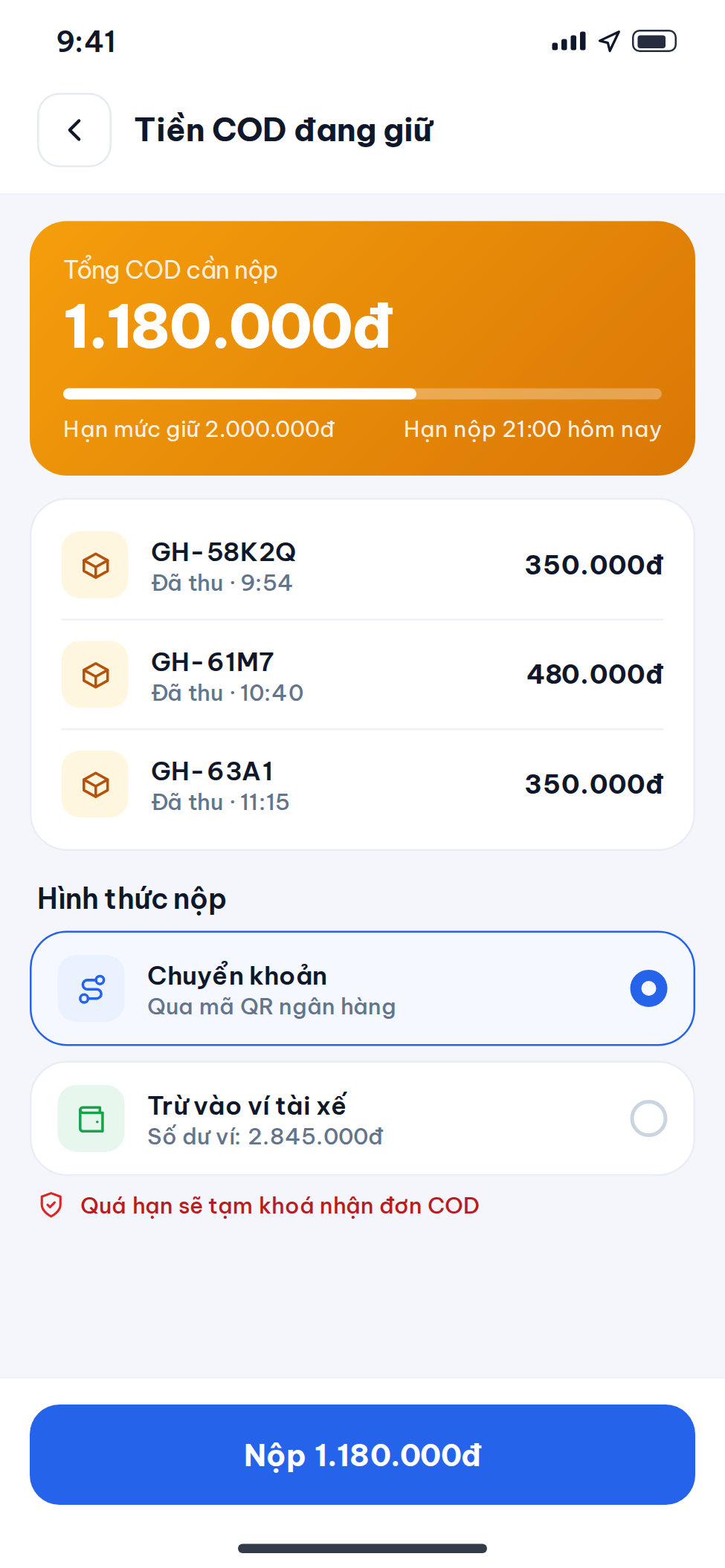This screenshot has height=1568, width=725.
Task: Tap Số dư ví 2.845.000đ text
Action: [x=265, y=1137]
